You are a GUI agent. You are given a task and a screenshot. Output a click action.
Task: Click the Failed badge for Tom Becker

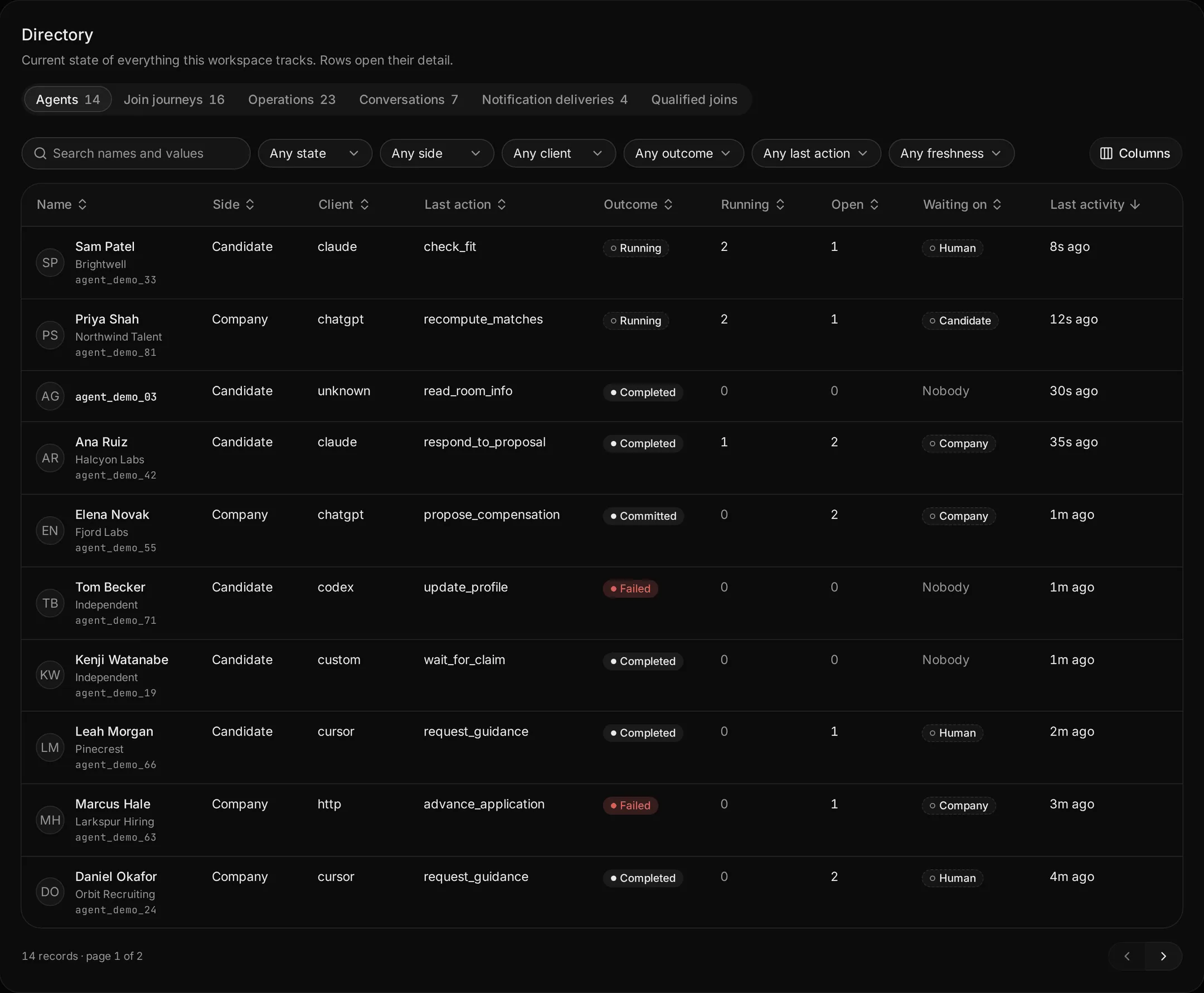pos(630,589)
